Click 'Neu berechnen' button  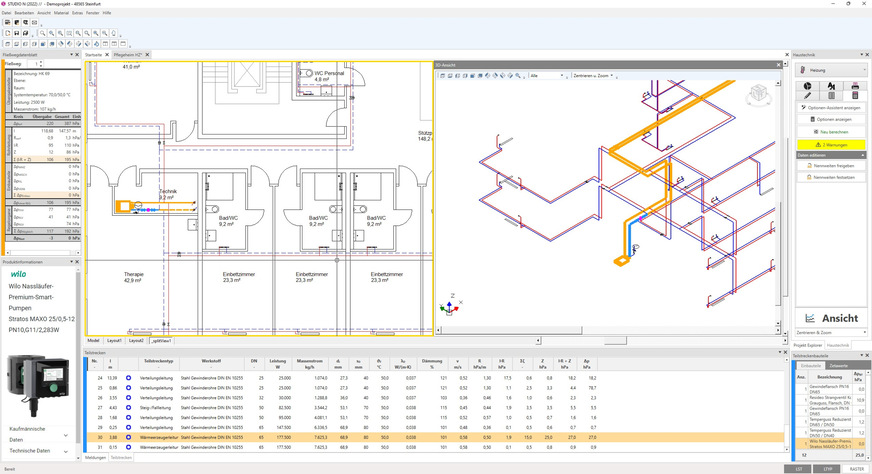832,131
